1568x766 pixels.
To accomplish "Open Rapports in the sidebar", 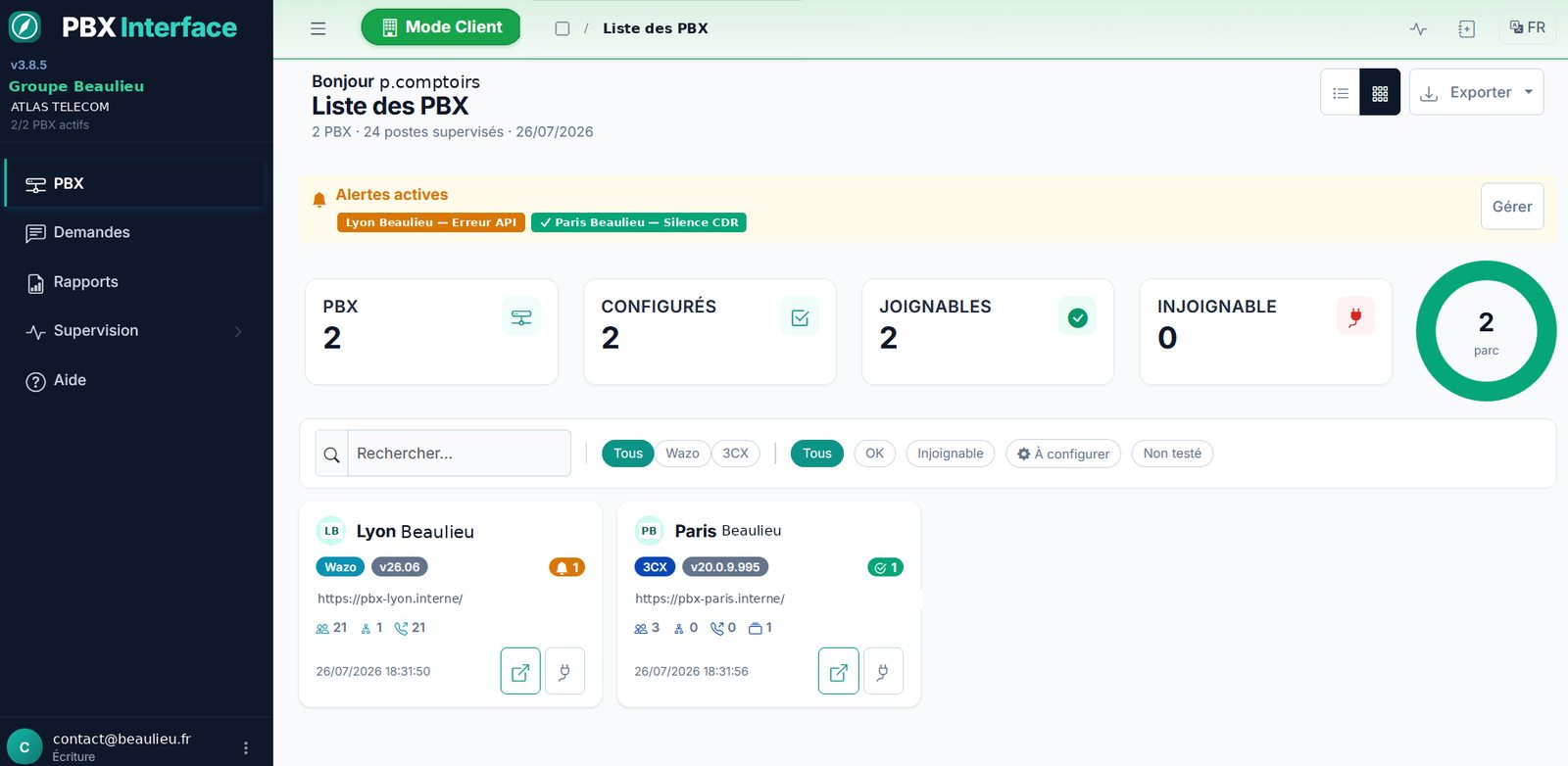I will [x=134, y=282].
